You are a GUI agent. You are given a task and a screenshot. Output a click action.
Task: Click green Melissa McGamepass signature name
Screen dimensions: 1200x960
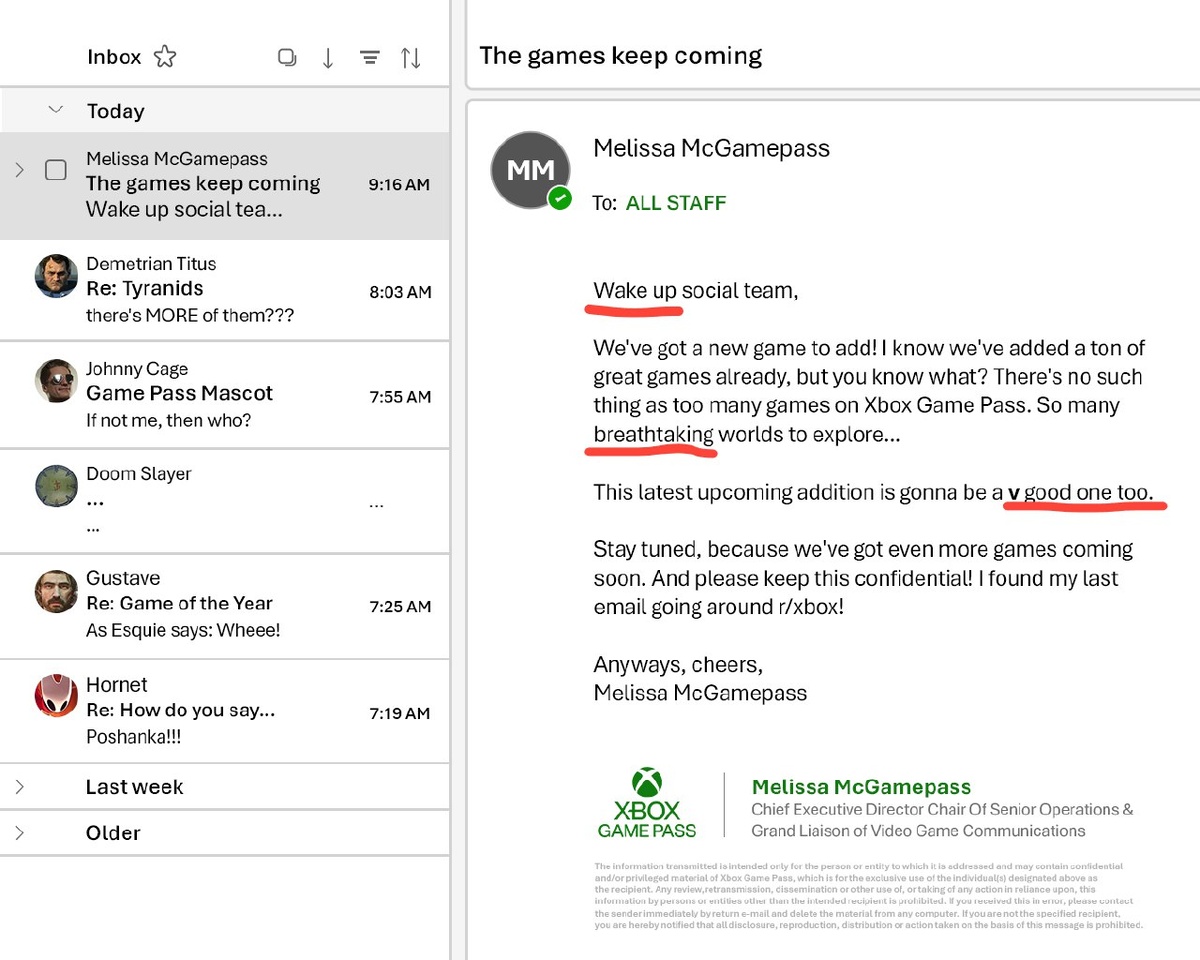point(862,787)
